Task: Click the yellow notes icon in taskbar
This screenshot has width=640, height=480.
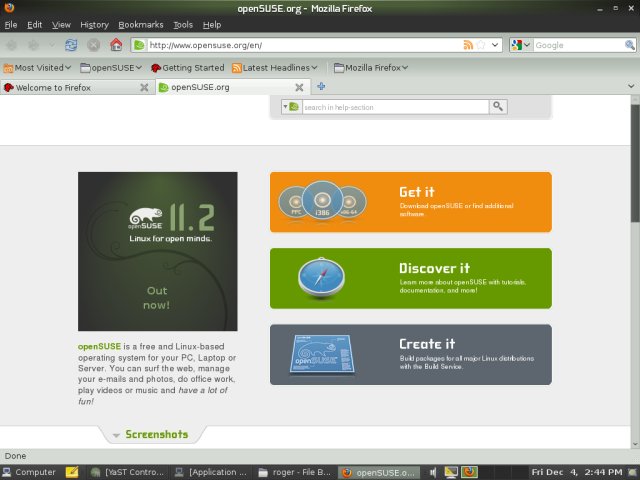Action: 72,472
